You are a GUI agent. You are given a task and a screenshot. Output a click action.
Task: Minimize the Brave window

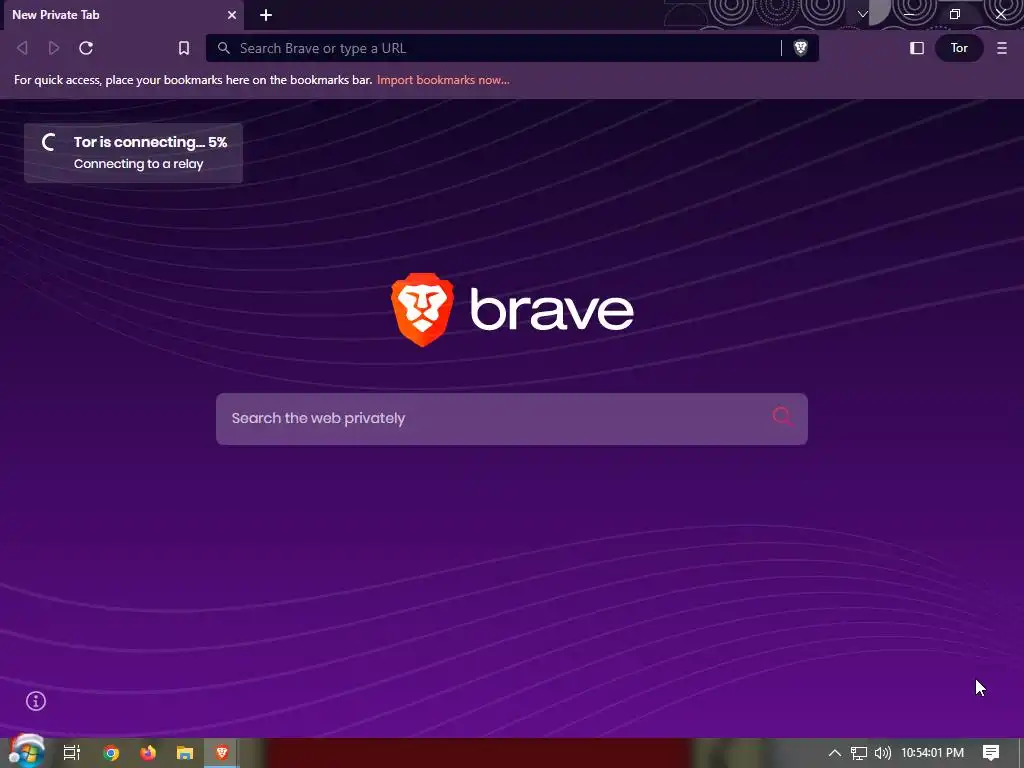pyautogui.click(x=908, y=14)
